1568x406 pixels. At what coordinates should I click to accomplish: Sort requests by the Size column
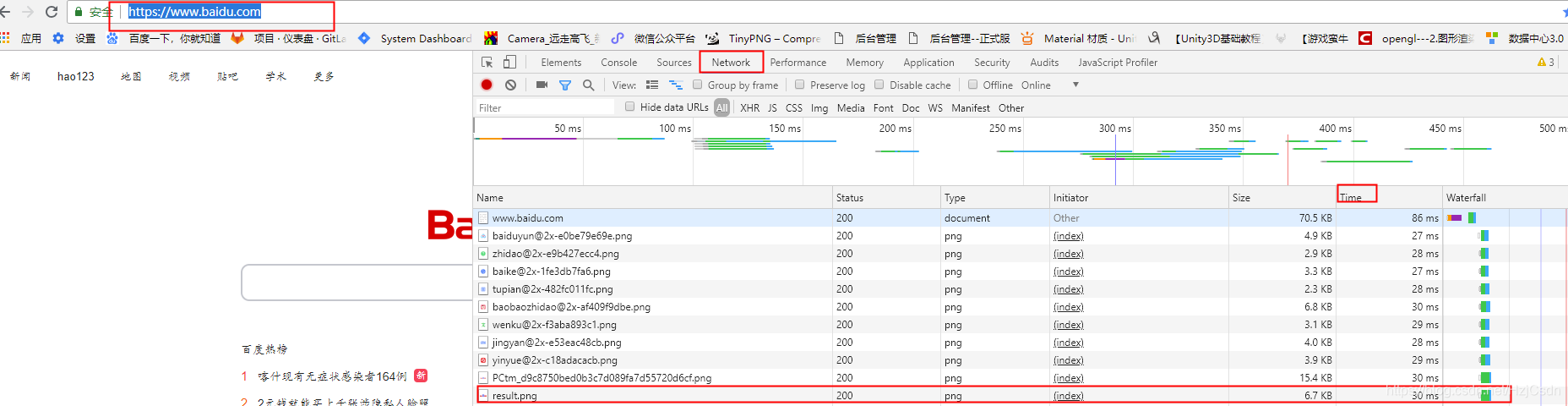pyautogui.click(x=1282, y=197)
